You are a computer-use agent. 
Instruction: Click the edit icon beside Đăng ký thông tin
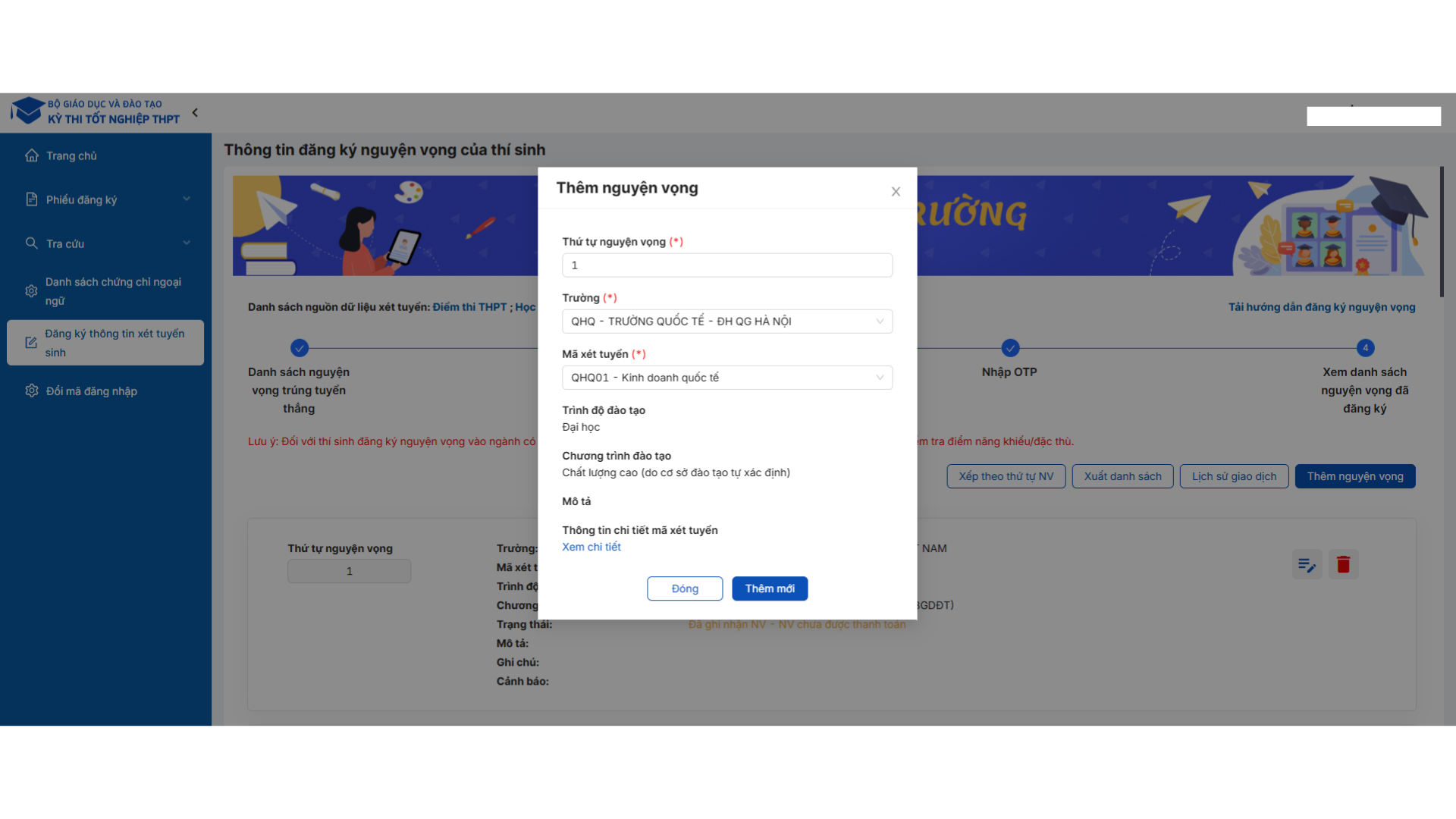tap(31, 343)
